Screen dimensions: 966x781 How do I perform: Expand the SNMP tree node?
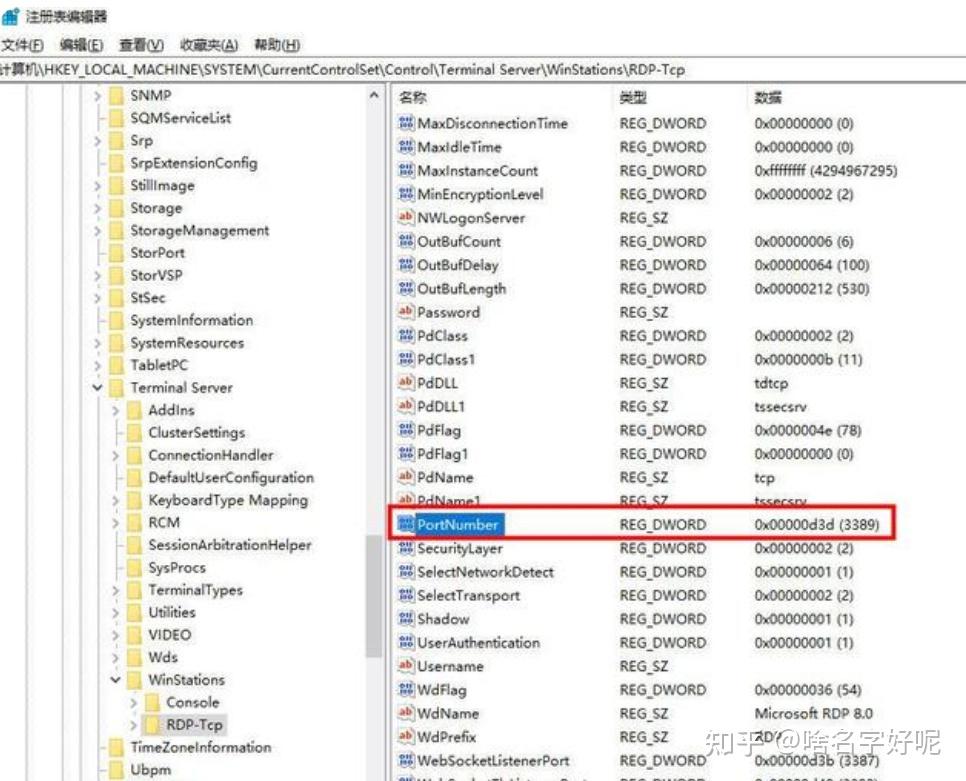click(97, 95)
